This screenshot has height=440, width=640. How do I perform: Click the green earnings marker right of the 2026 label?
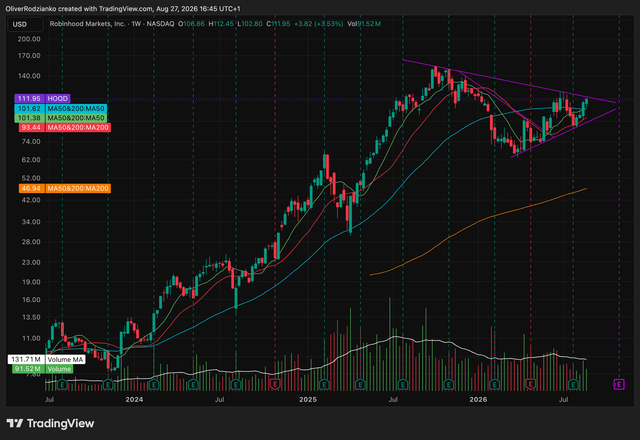(x=494, y=384)
